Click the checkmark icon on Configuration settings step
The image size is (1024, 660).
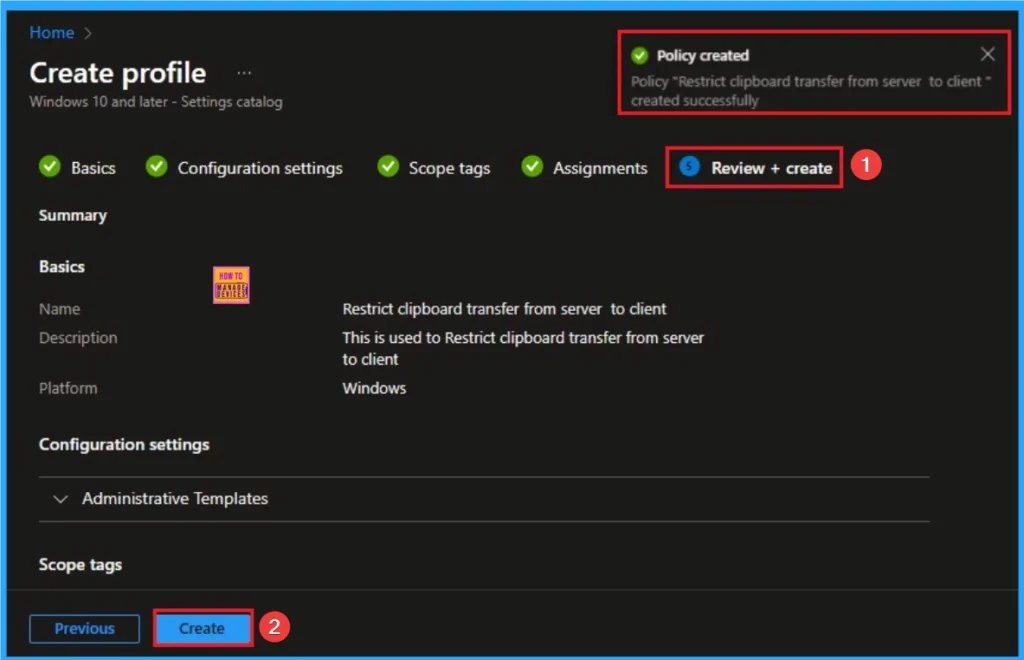[158, 167]
